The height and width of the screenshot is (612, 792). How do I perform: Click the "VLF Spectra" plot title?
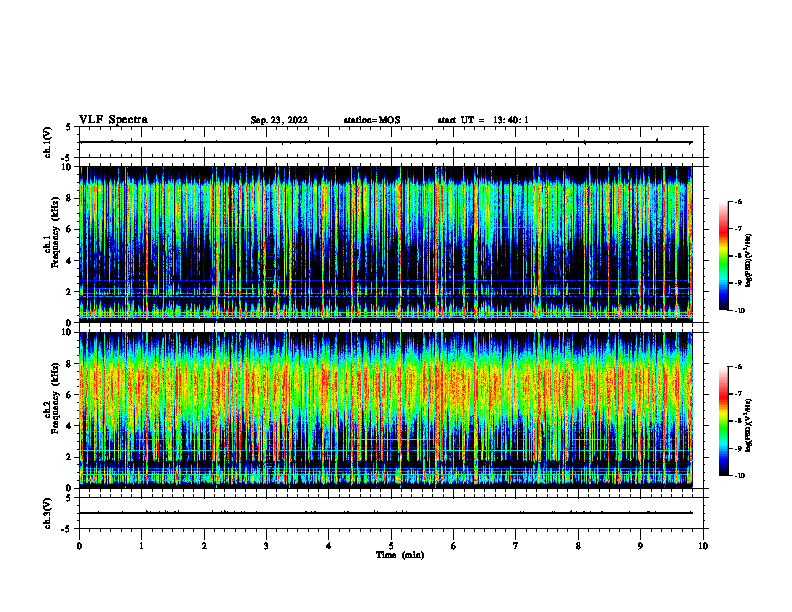[113, 120]
